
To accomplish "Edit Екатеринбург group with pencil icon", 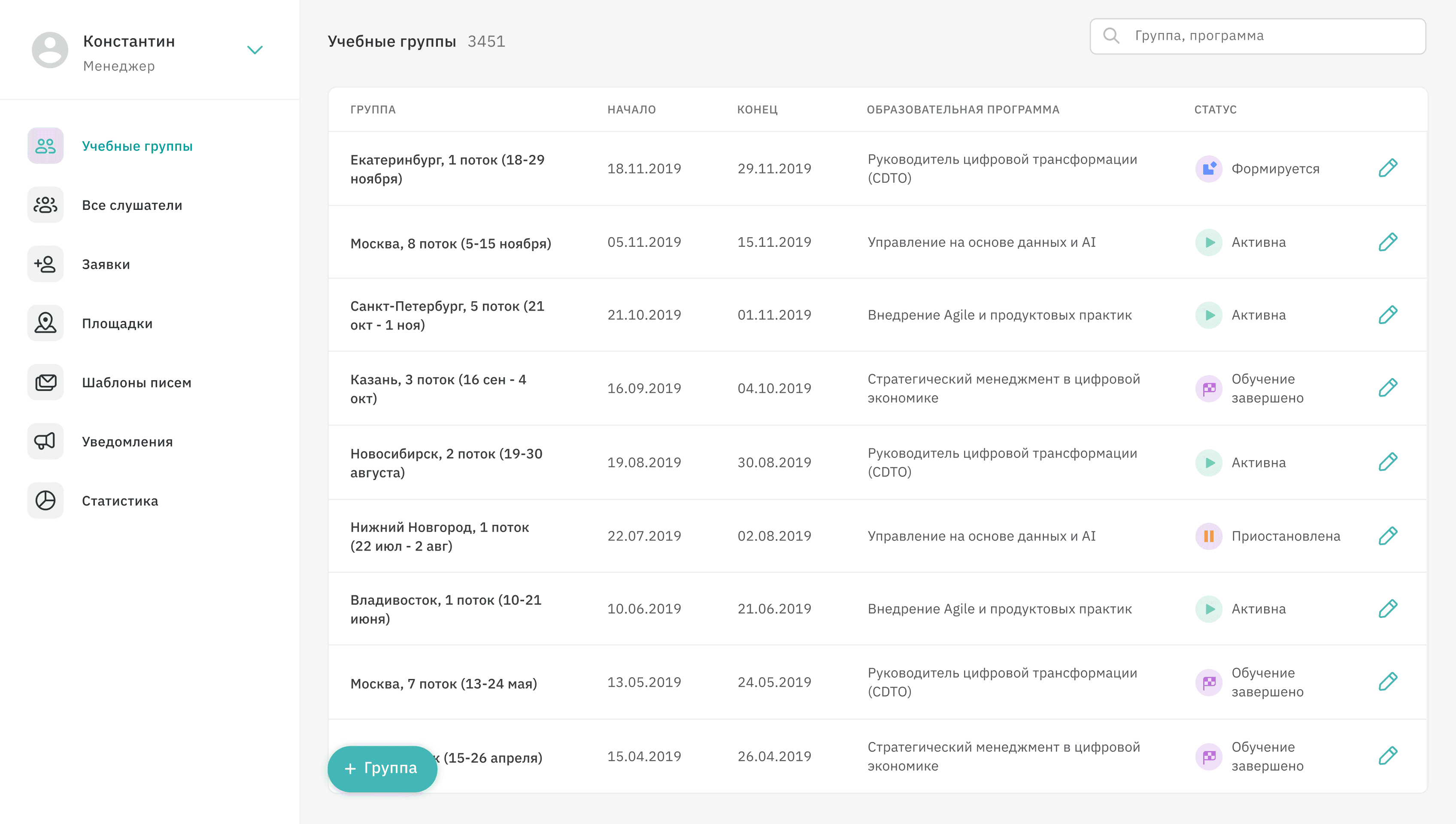I will [x=1387, y=168].
